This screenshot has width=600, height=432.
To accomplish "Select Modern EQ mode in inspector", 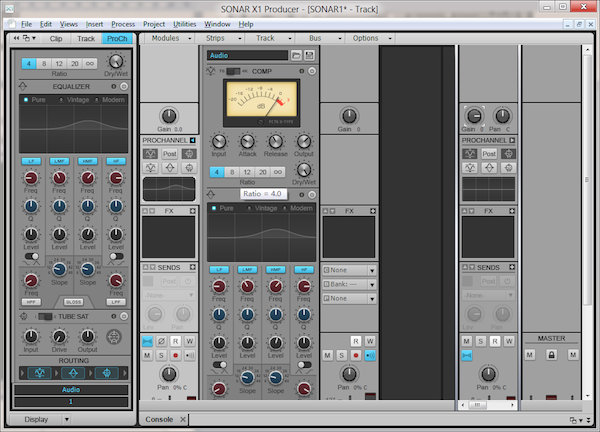I will (x=110, y=100).
